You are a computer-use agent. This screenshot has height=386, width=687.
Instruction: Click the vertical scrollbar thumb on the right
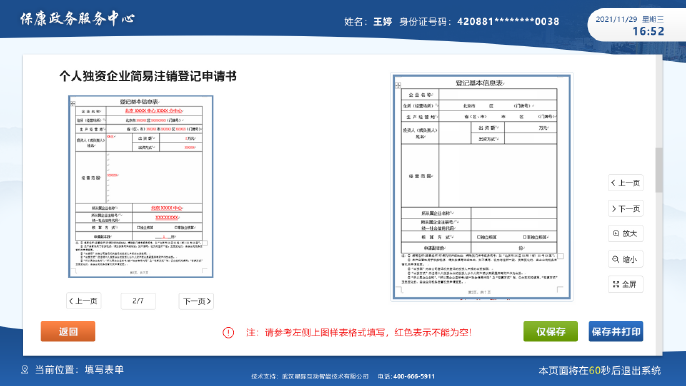click(x=659, y=170)
